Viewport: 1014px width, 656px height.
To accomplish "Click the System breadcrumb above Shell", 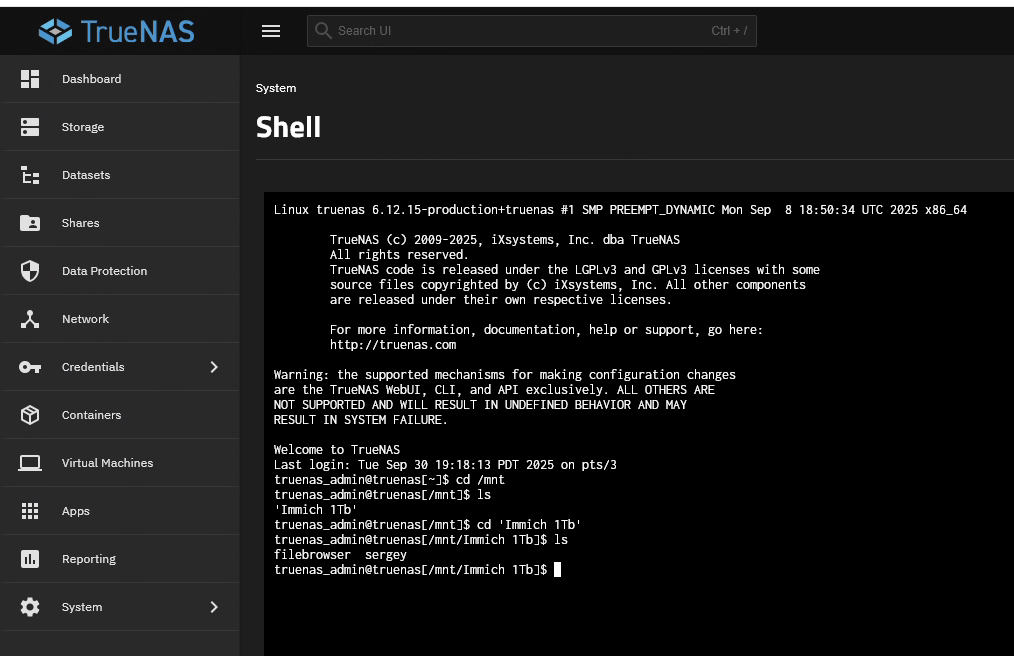I will pos(275,88).
